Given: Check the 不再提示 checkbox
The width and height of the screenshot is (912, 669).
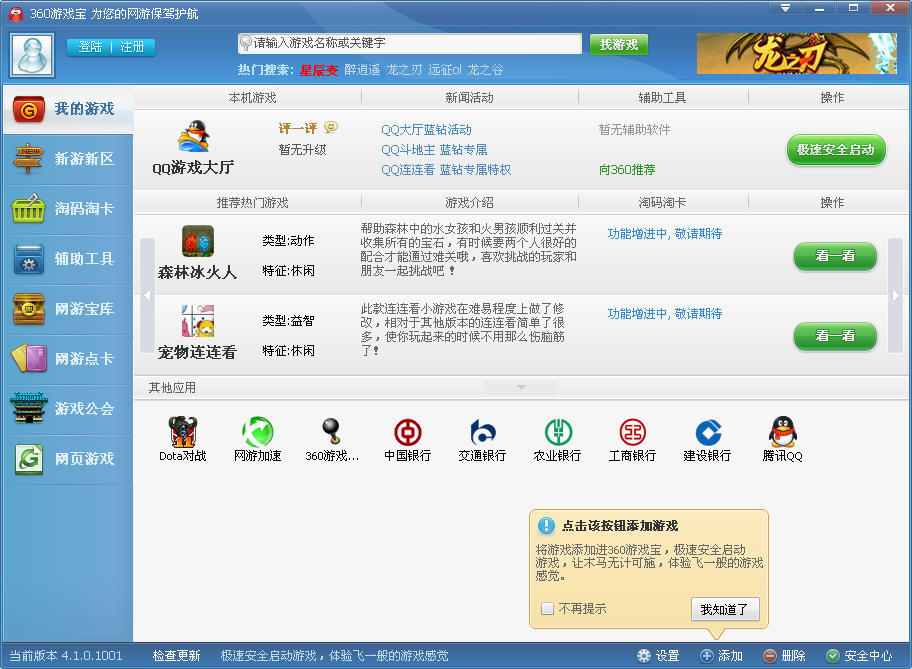Looking at the screenshot, I should 547,608.
